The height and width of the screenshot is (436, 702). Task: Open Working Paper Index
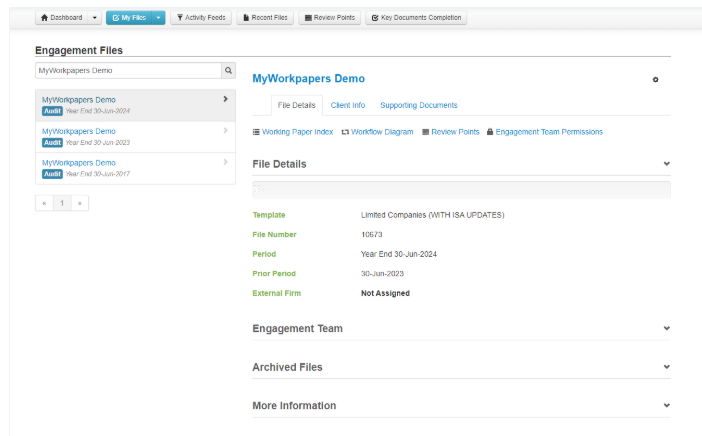(x=293, y=132)
